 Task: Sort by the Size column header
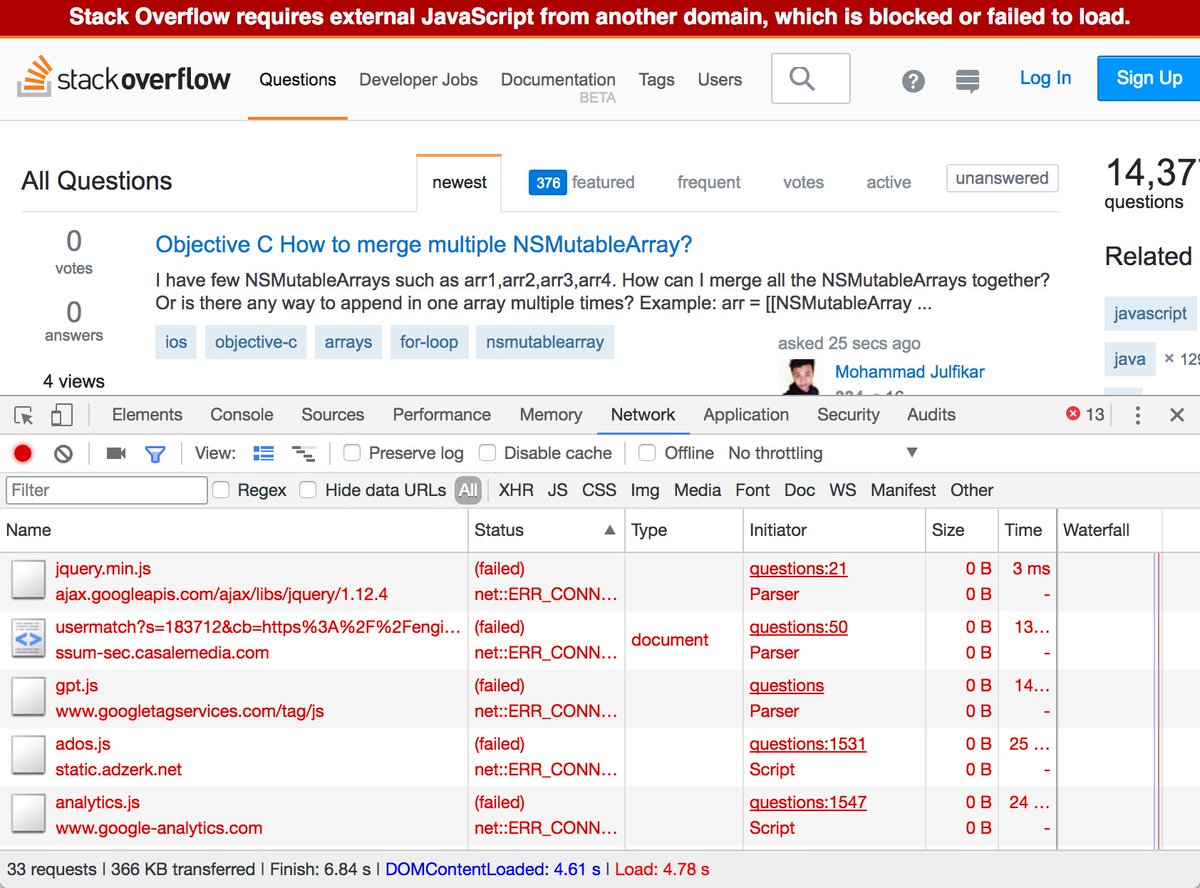pos(962,530)
